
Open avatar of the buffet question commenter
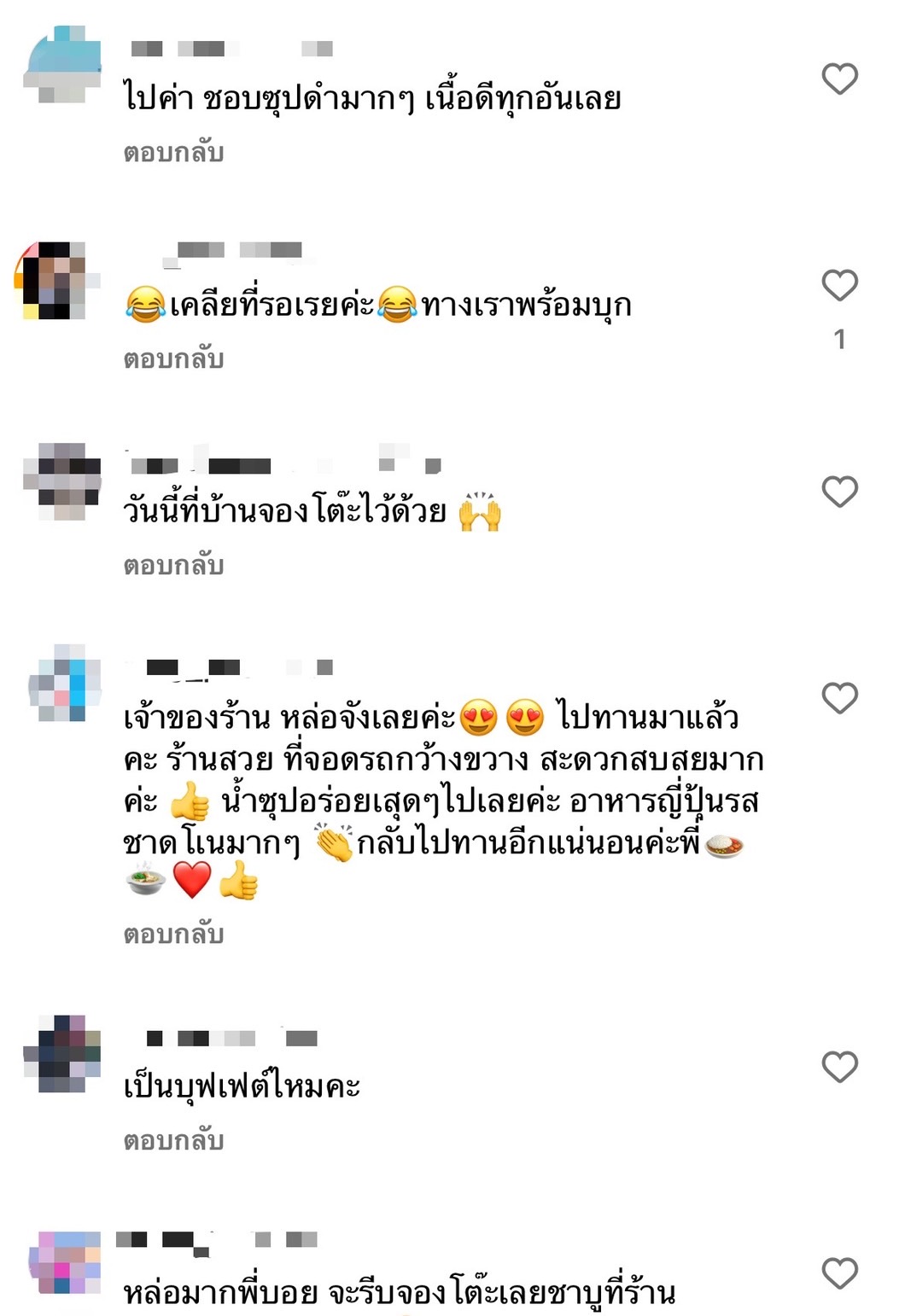click(x=62, y=1054)
